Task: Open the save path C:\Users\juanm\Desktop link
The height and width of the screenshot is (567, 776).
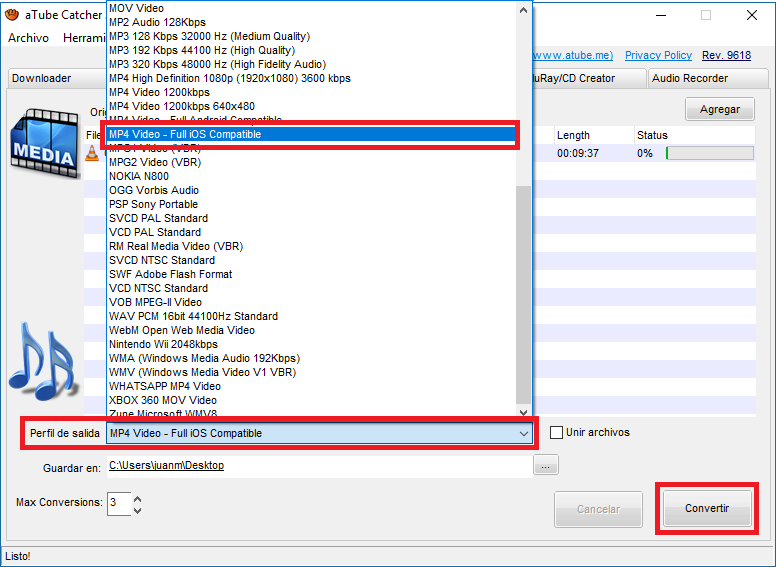Action: pyautogui.click(x=166, y=466)
